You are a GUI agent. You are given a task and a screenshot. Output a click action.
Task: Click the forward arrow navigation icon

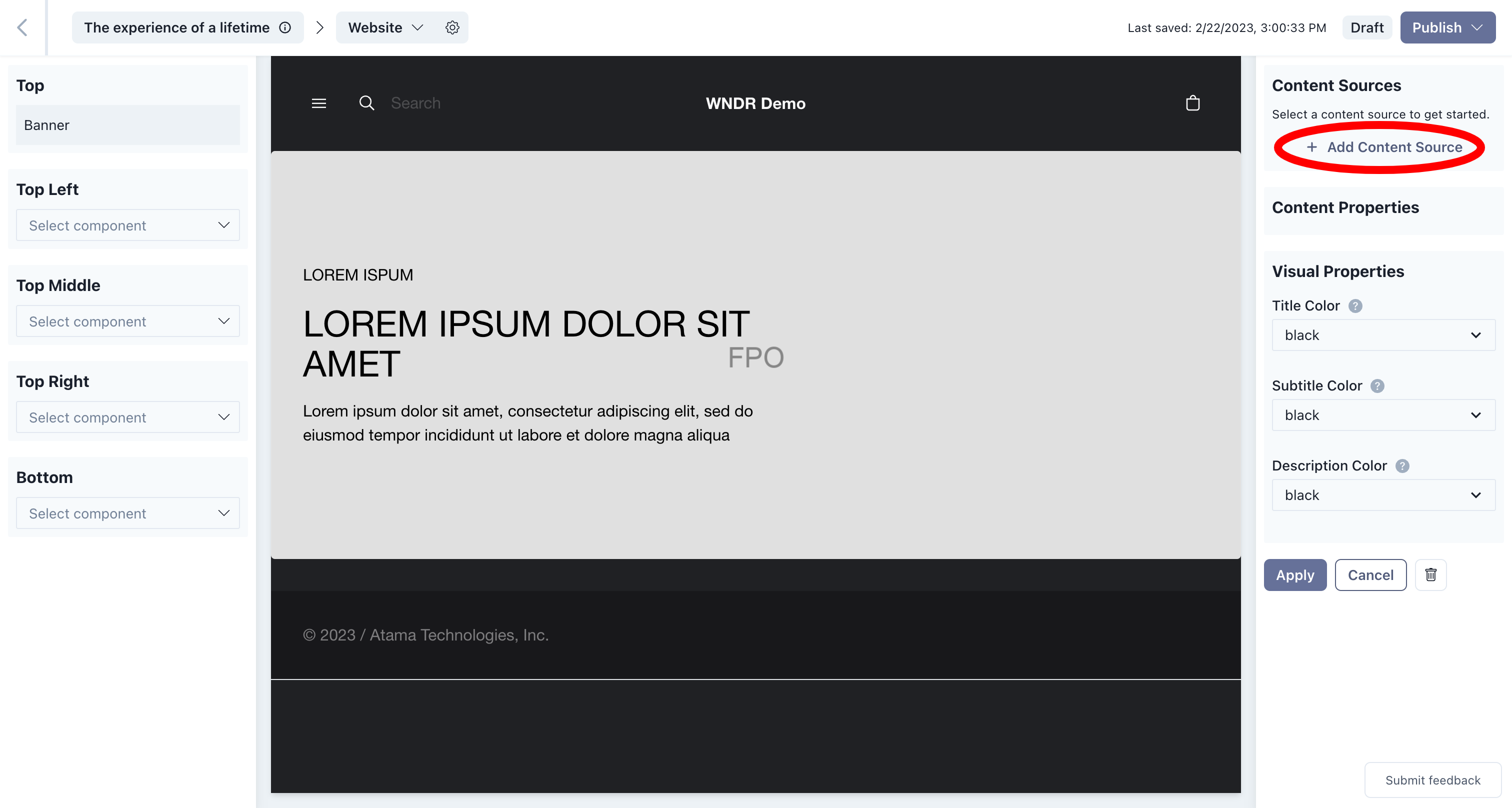pos(320,27)
